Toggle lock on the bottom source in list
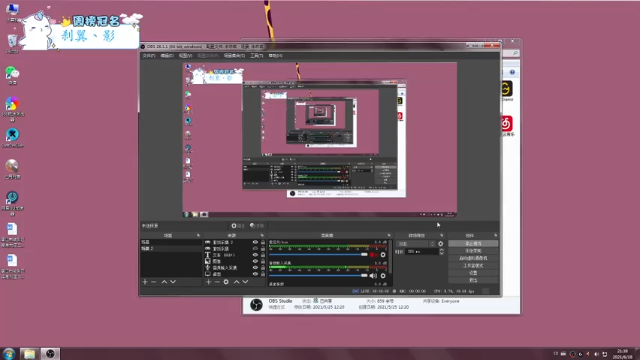The image size is (640, 360). (263, 274)
